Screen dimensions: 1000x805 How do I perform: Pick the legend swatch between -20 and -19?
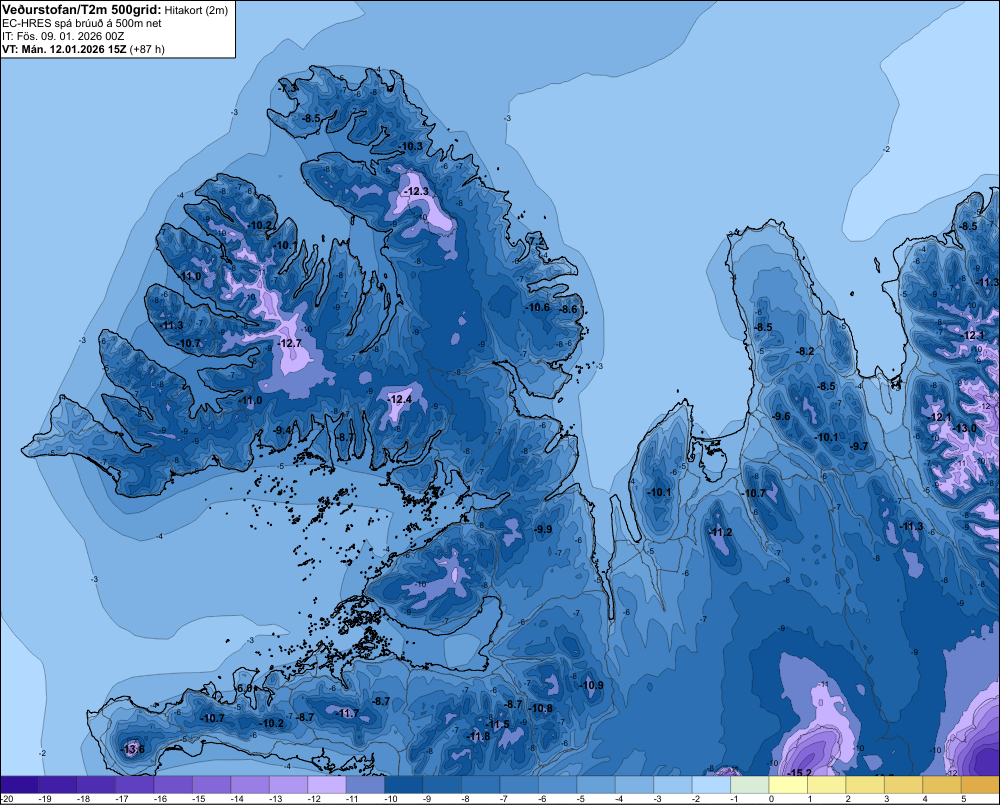[19, 785]
